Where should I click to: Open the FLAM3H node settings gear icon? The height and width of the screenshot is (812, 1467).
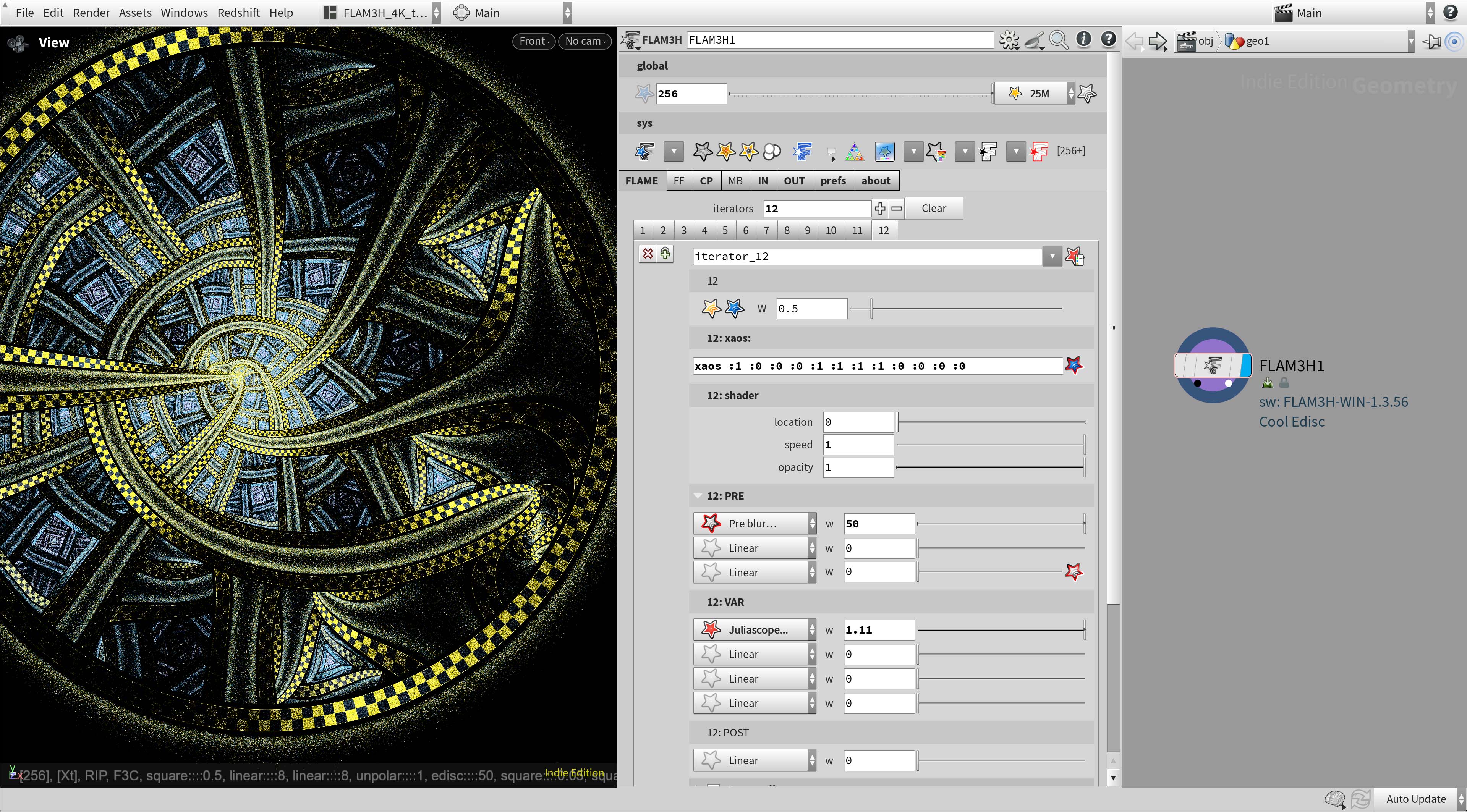tap(1009, 40)
